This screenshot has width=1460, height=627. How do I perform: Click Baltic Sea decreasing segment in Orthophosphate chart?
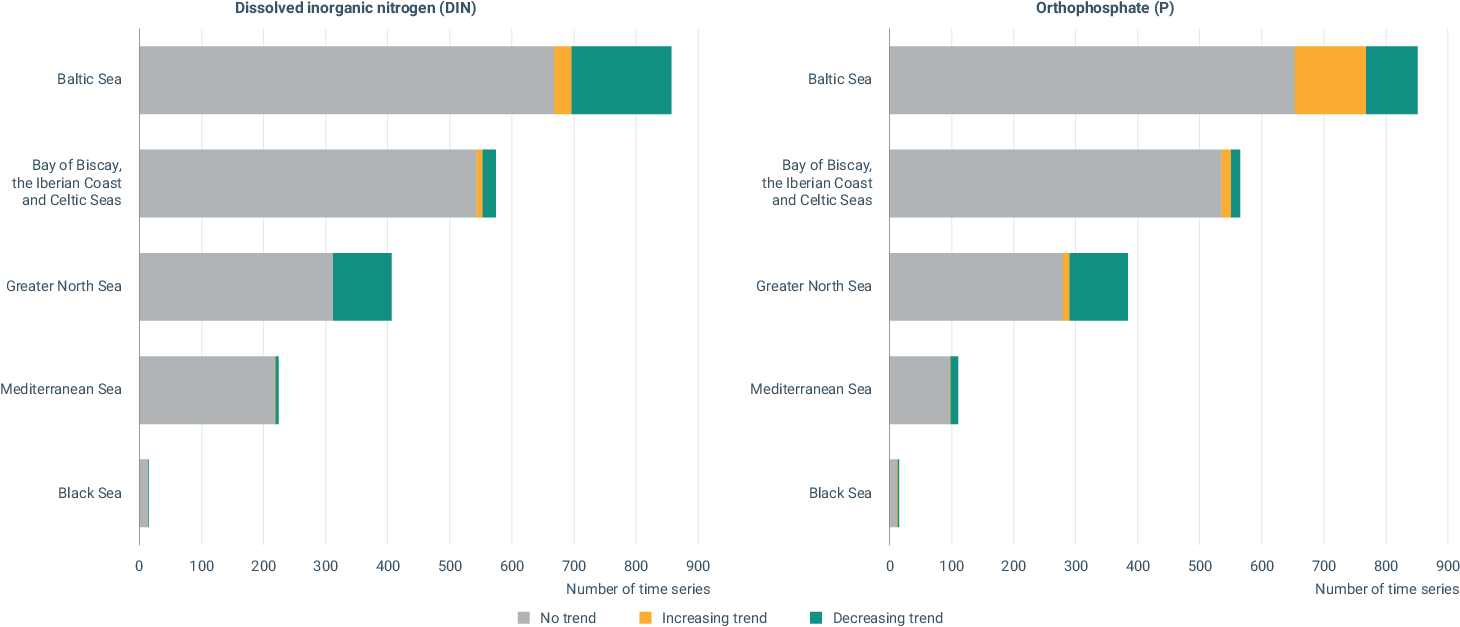click(x=1391, y=80)
